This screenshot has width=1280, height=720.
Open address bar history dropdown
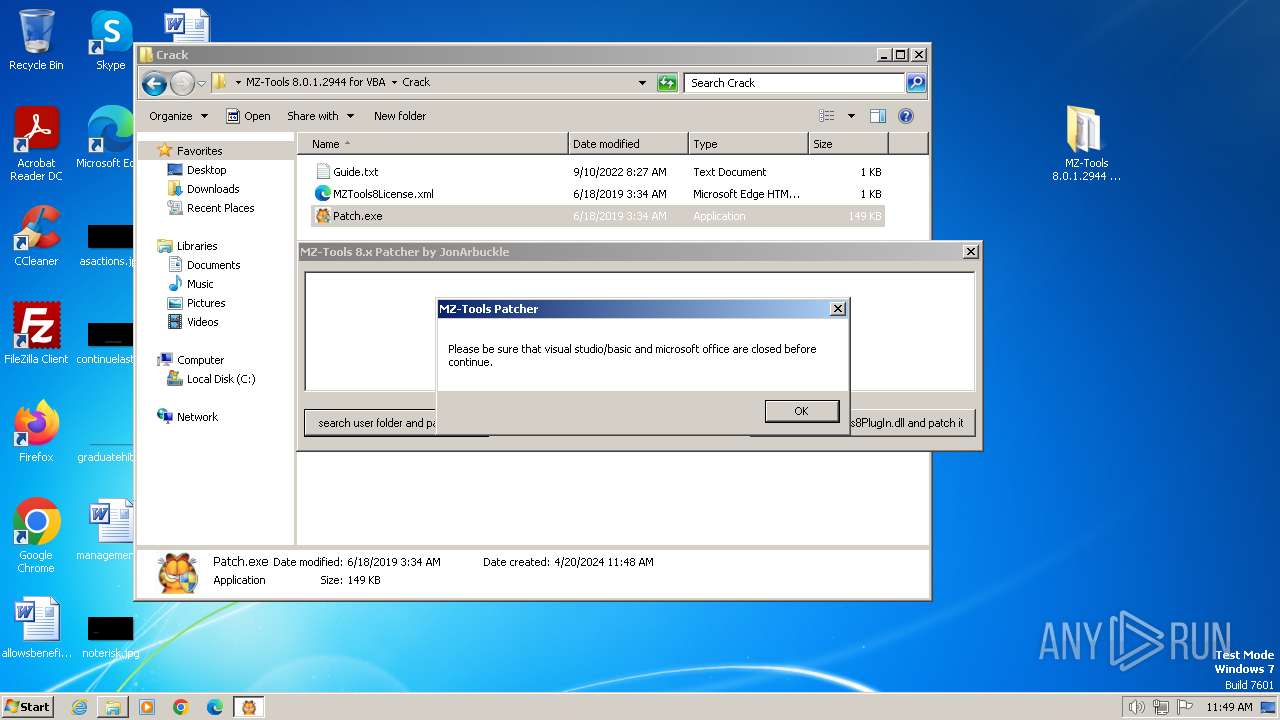642,83
